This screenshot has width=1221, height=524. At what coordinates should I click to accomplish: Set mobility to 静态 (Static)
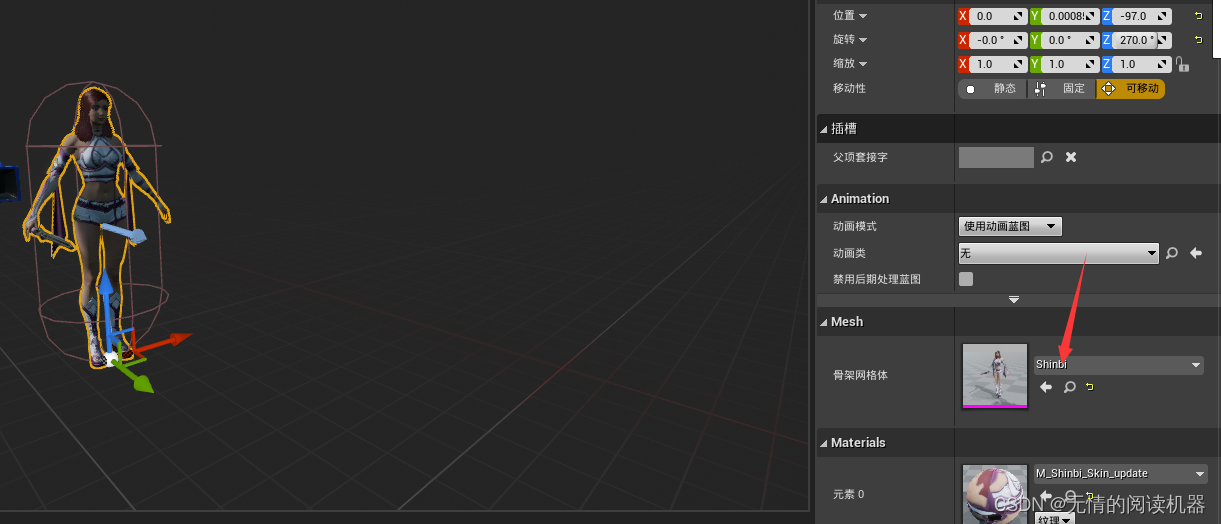pyautogui.click(x=993, y=89)
